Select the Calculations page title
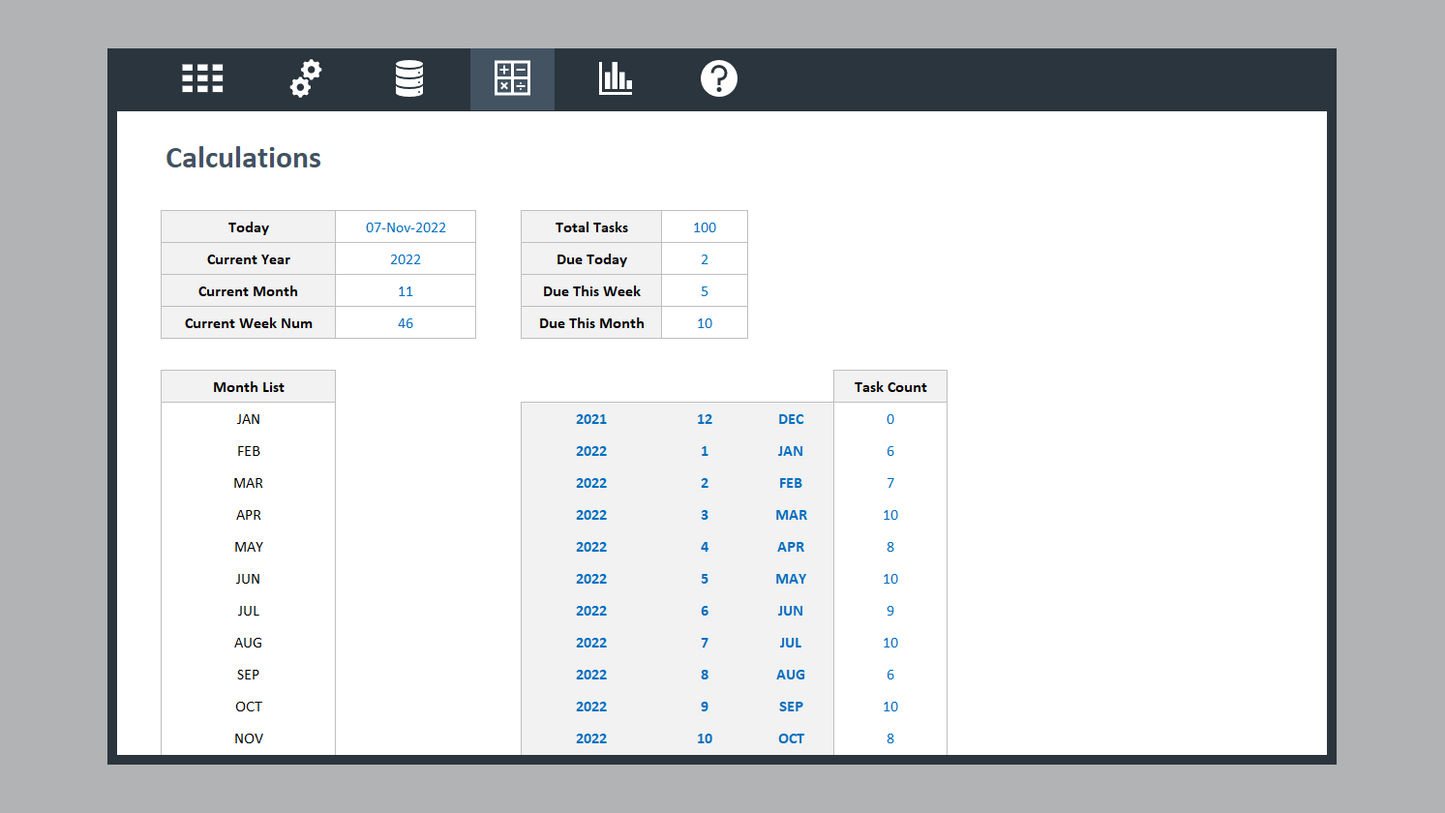This screenshot has width=1445, height=813. point(243,158)
